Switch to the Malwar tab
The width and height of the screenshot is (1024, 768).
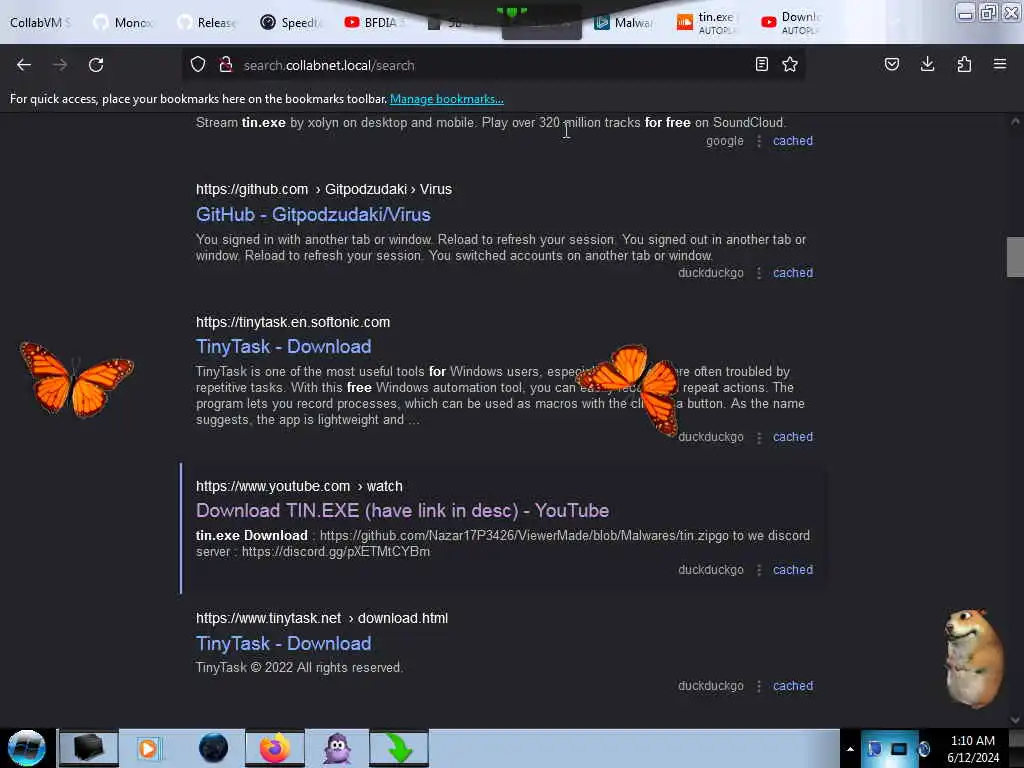[x=624, y=23]
